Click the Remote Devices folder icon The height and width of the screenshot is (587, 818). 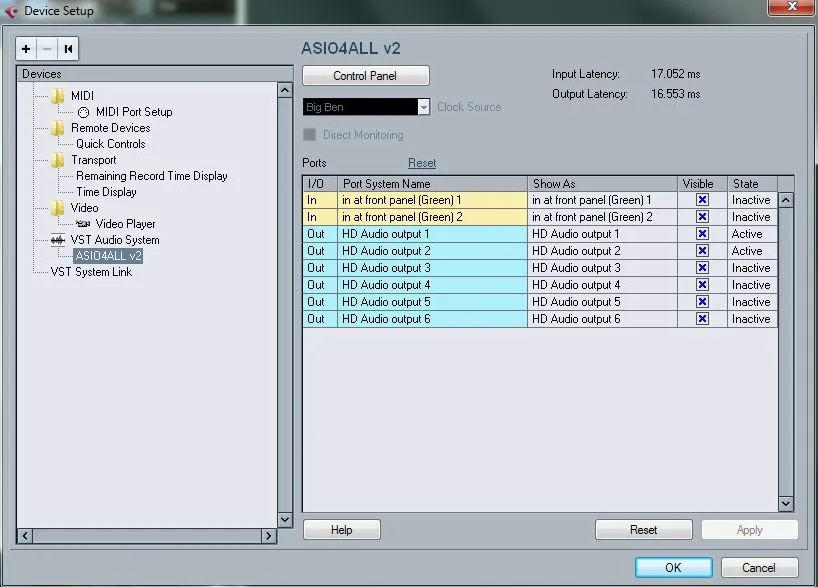tap(58, 128)
